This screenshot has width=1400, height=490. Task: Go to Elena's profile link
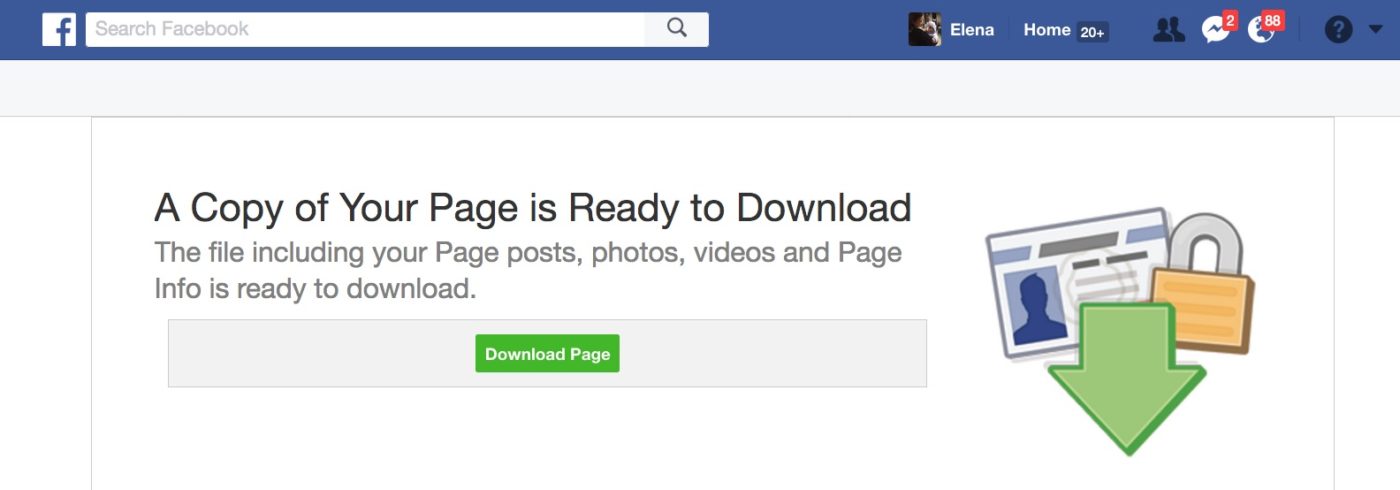972,30
